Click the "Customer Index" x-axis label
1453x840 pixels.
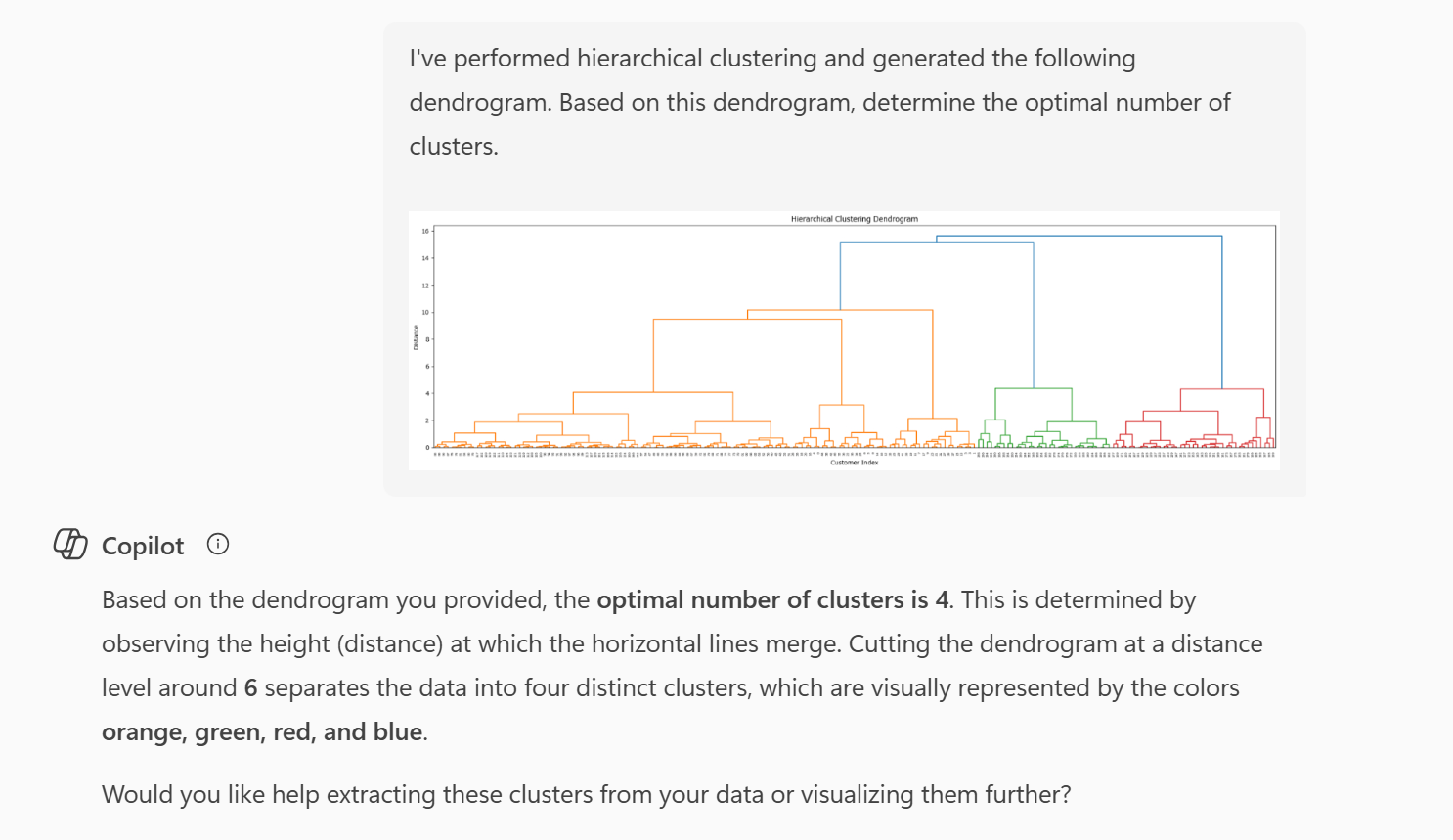(x=854, y=463)
